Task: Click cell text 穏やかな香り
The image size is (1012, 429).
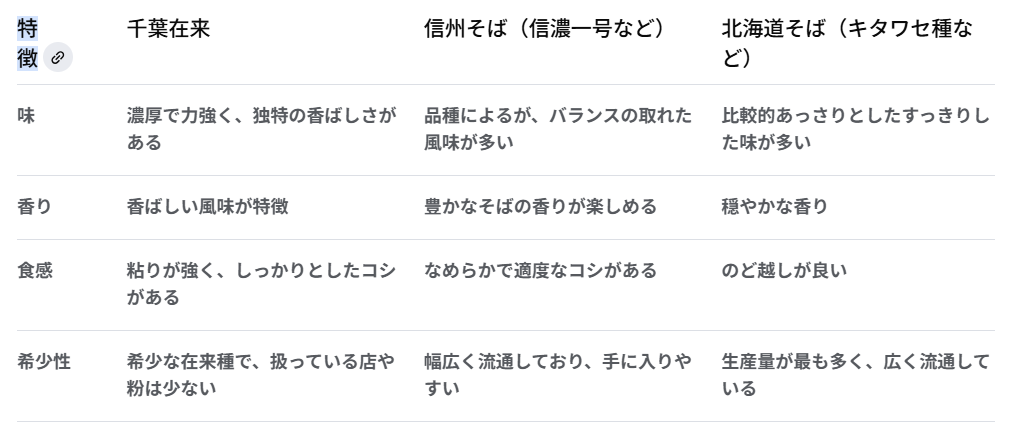Action: pyautogui.click(x=774, y=206)
